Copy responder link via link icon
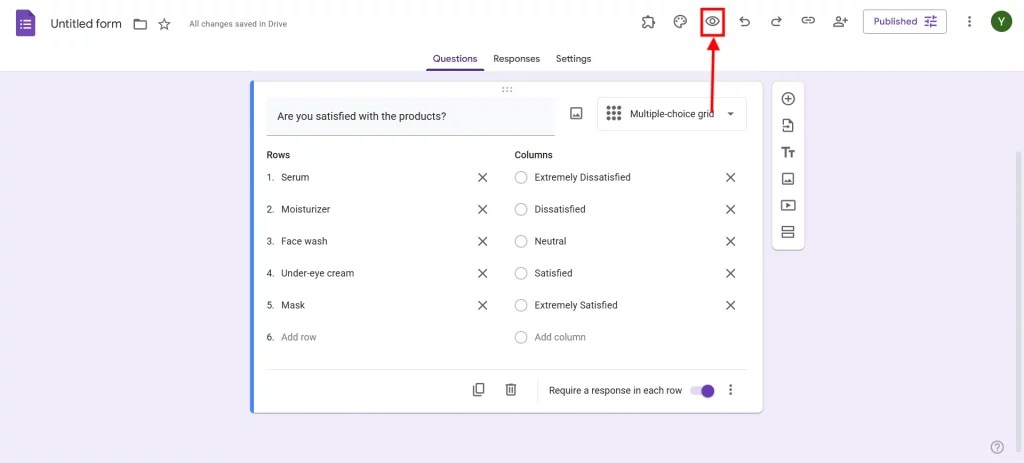Viewport: 1024px width, 463px height. tap(808, 21)
